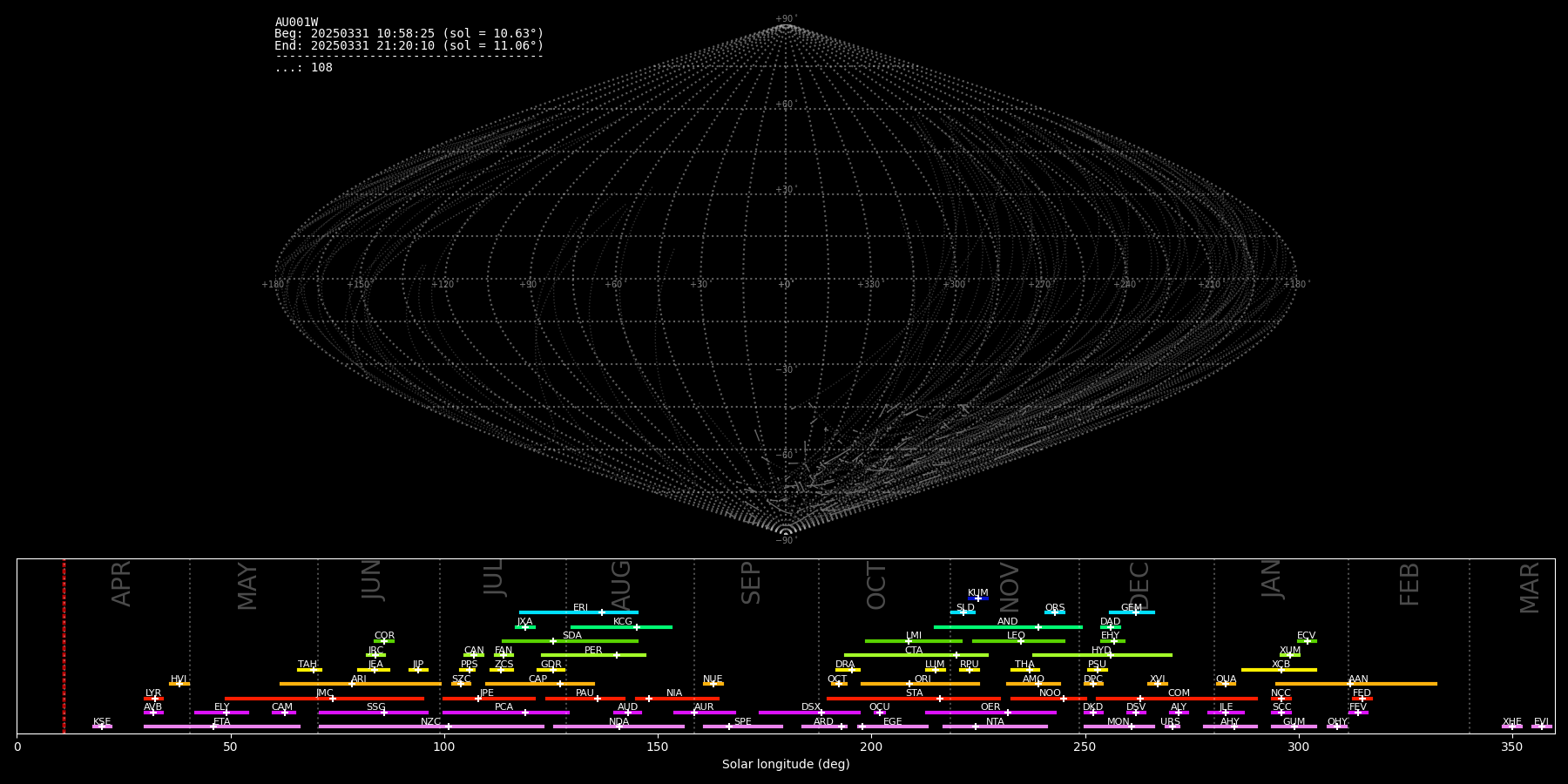This screenshot has height=784, width=1568.
Task: Click the +90° label at map top
Action: 786,19
